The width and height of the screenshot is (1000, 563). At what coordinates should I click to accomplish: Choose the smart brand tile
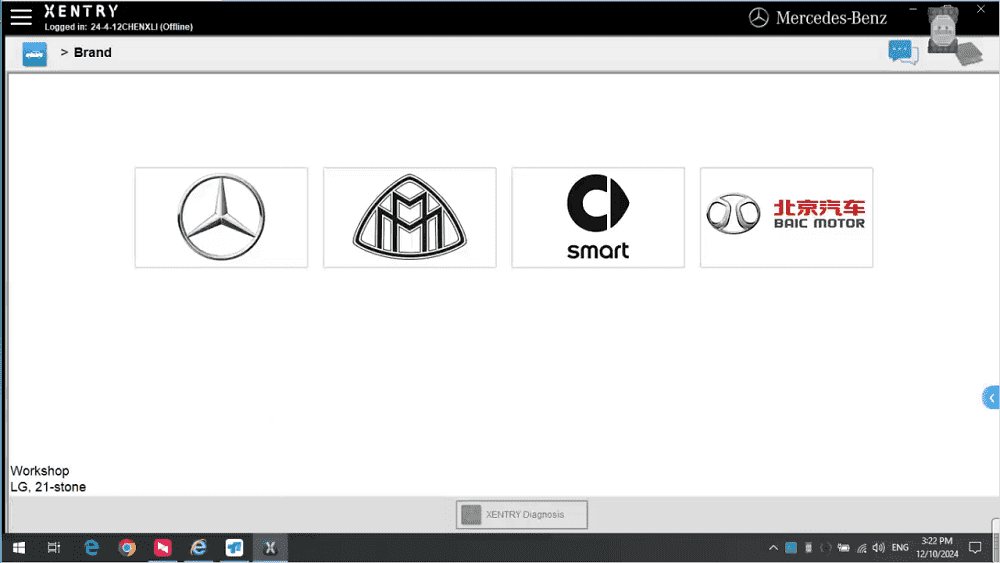coord(598,217)
